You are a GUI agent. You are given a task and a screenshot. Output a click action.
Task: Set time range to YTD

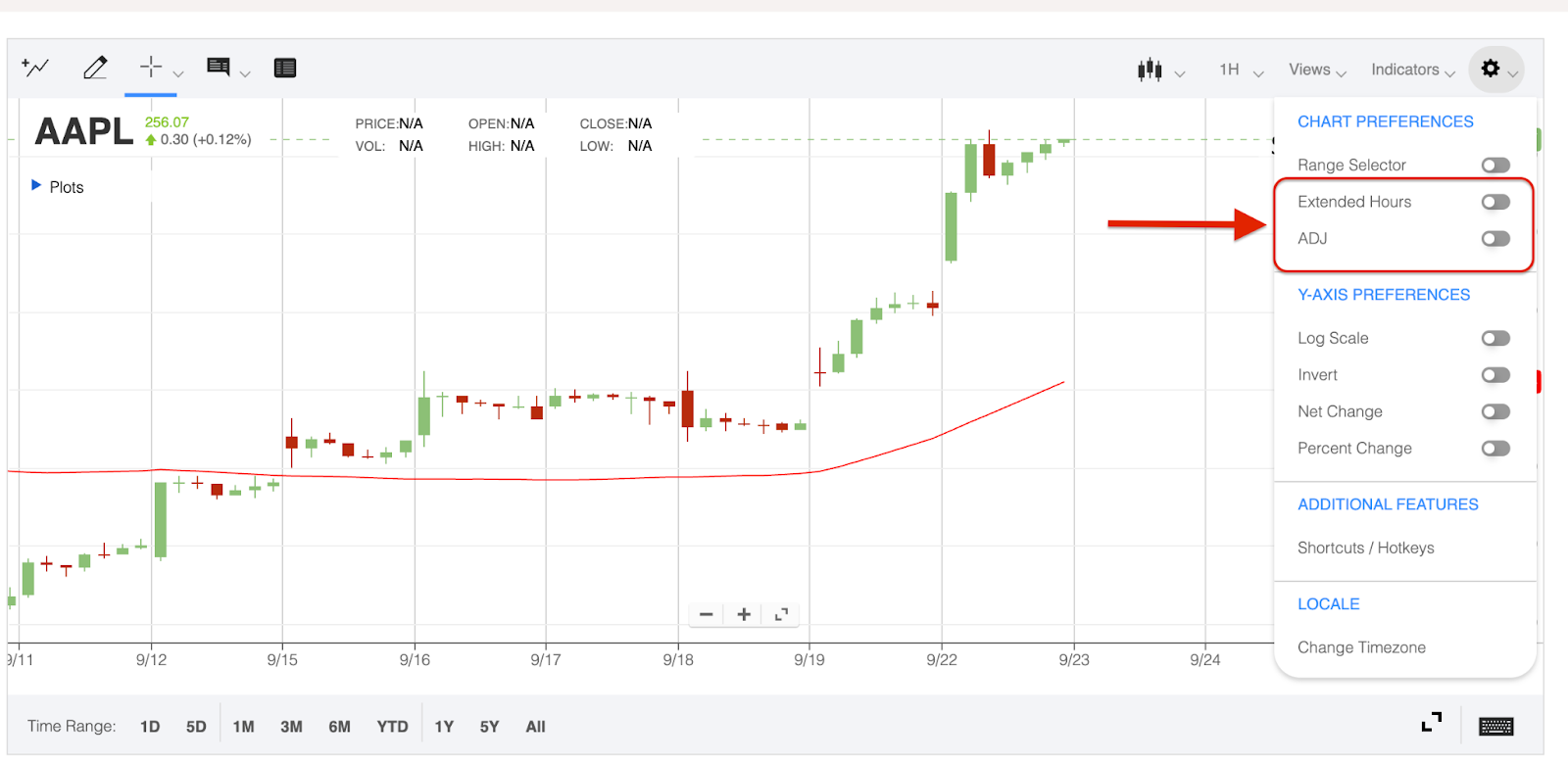392,727
